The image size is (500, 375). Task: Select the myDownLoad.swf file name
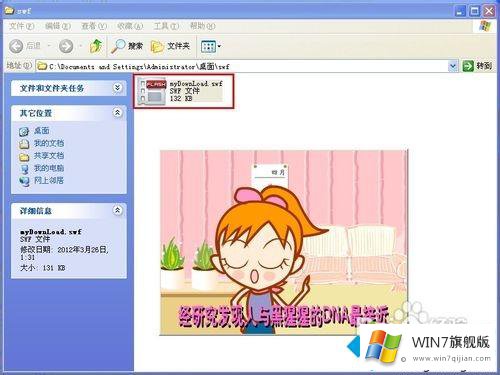(x=196, y=83)
